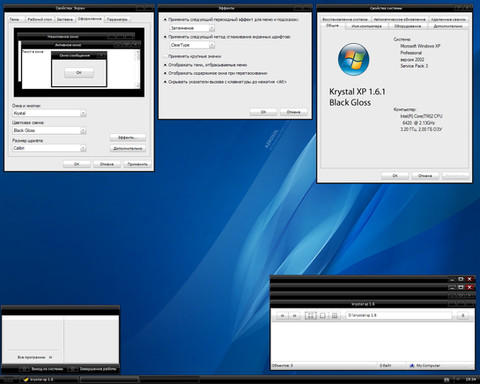Open the Дополнительно tab in System Properties
The image size is (480, 384).
point(448,26)
